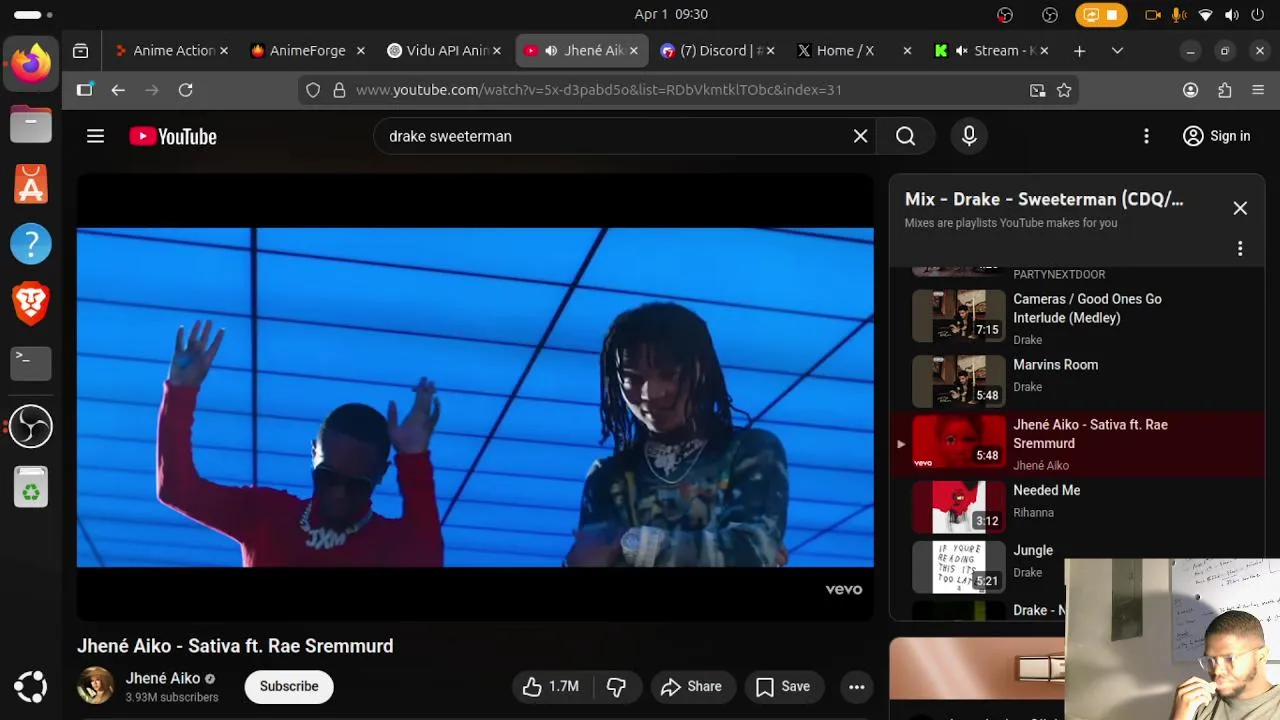The height and width of the screenshot is (720, 1280).
Task: Open more actions below the video
Action: (856, 686)
